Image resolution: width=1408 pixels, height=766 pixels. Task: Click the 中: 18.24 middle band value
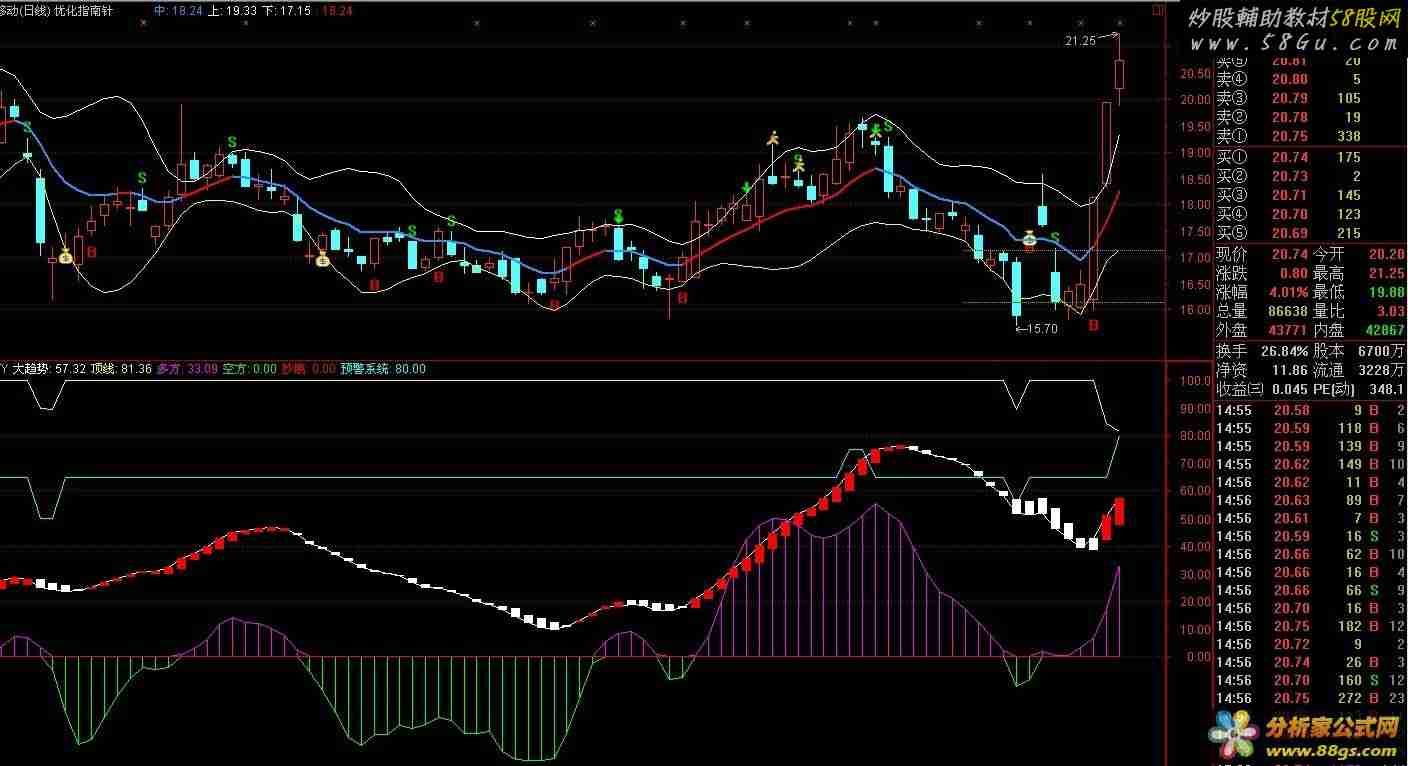point(179,10)
